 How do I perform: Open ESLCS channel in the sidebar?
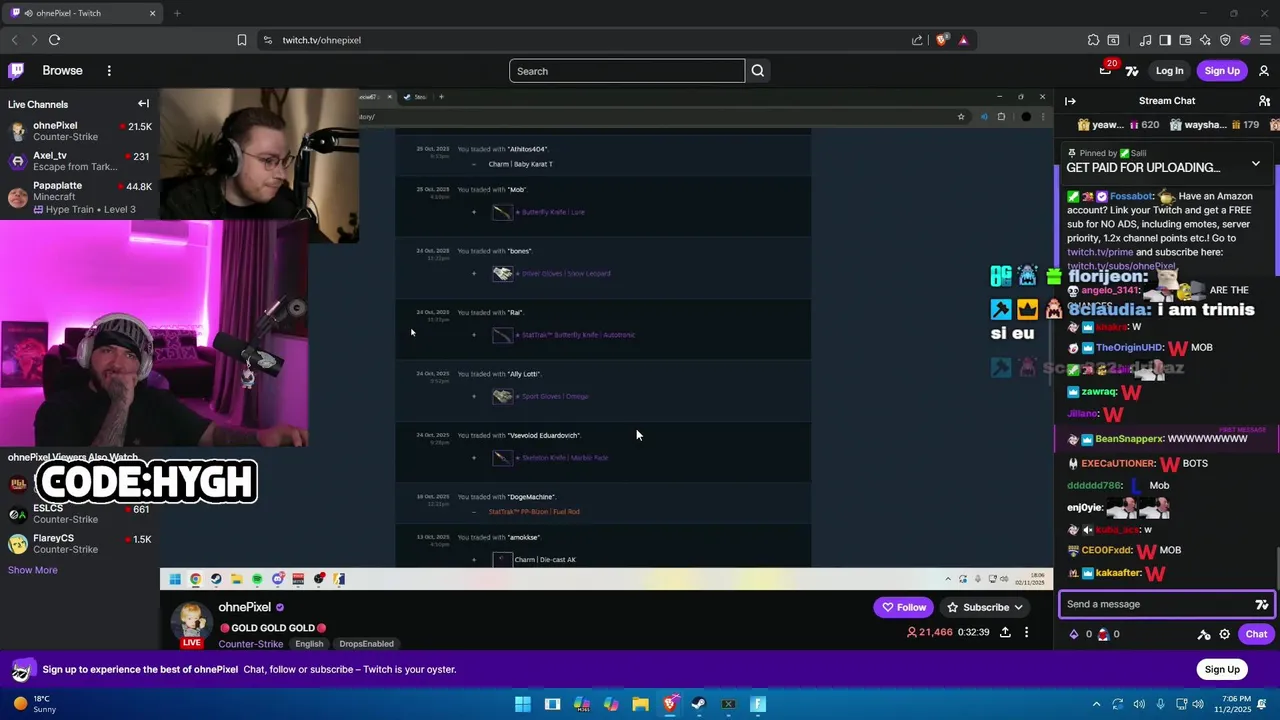[x=80, y=514]
